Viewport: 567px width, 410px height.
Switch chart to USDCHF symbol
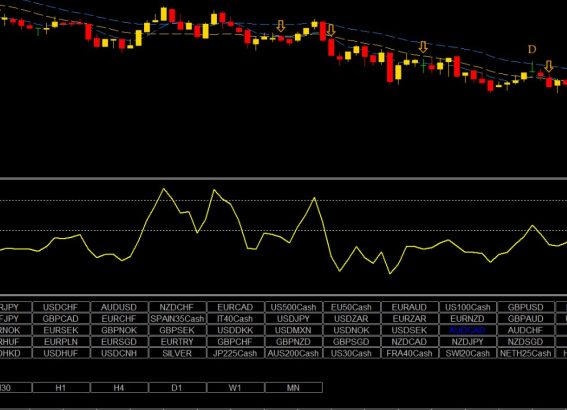click(61, 307)
